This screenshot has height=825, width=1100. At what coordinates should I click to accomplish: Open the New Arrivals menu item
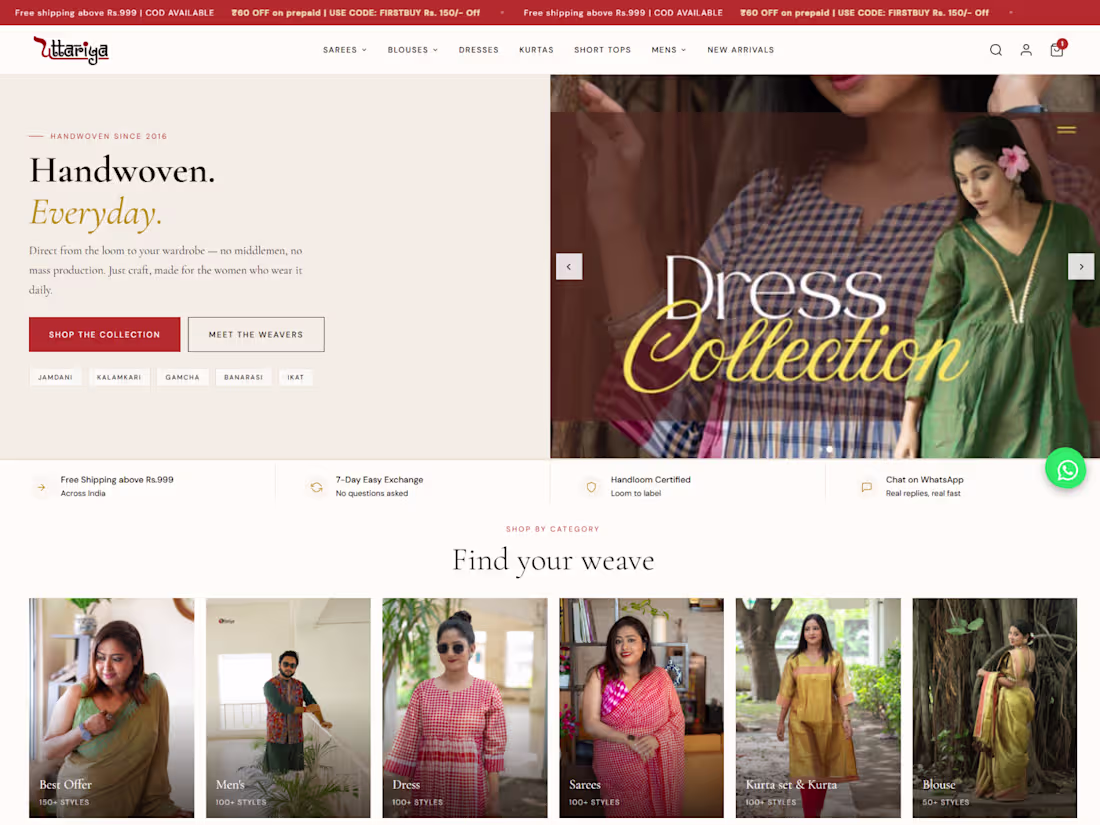click(x=740, y=50)
